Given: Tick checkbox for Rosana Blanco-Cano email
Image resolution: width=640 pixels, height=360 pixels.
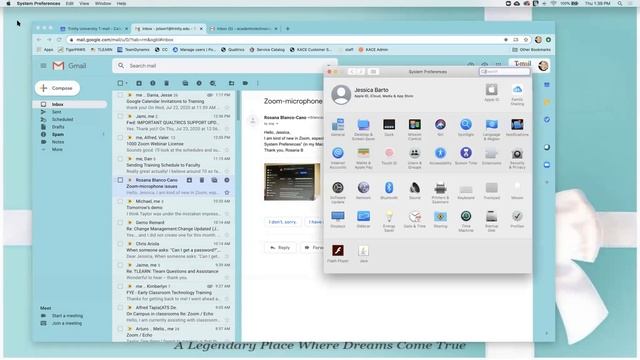Looking at the screenshot, I should point(120,180).
